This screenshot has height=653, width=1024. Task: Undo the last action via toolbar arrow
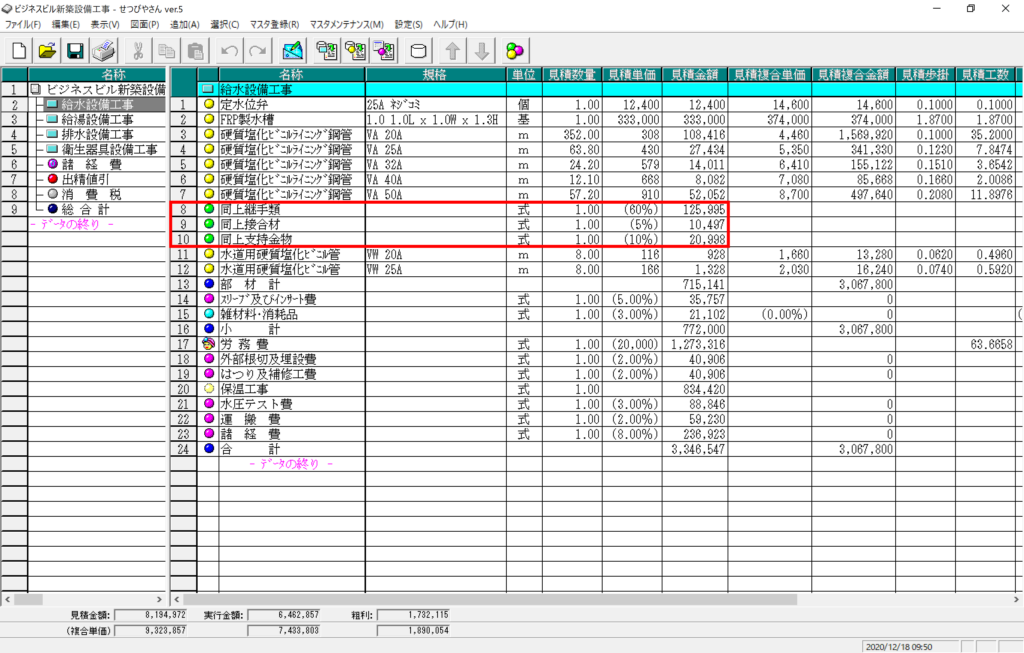tap(229, 51)
